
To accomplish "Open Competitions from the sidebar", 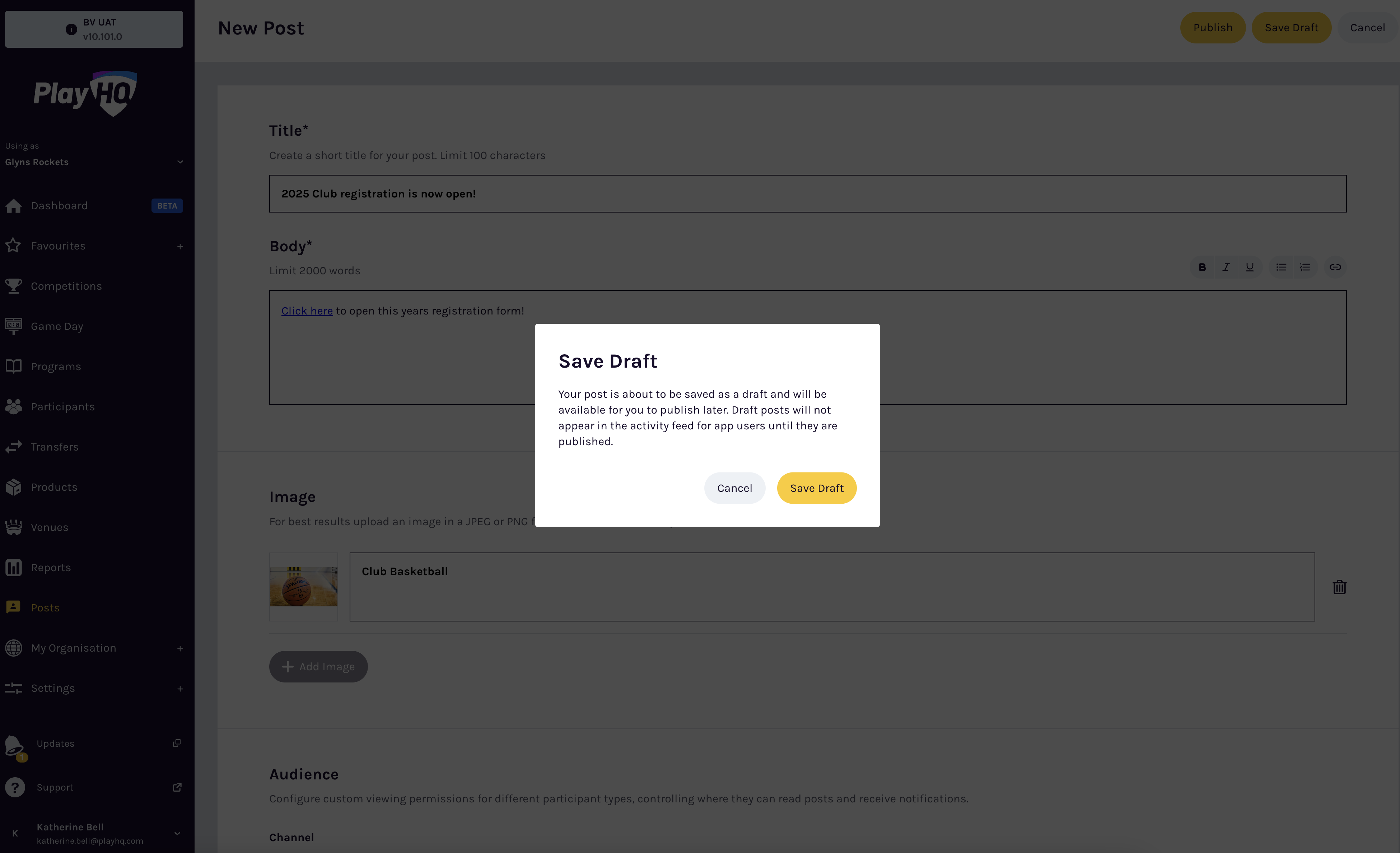I will coord(66,286).
